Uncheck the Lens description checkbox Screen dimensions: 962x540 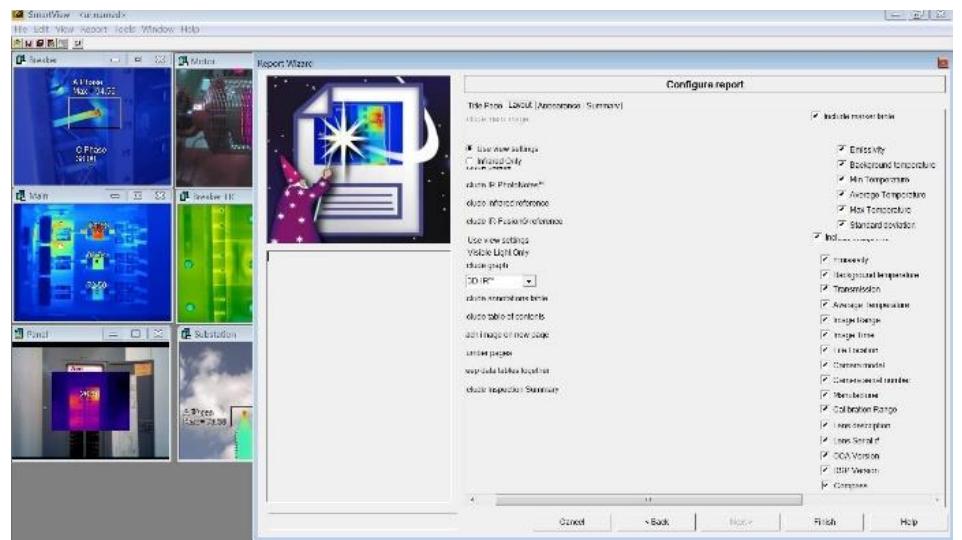pyautogui.click(x=825, y=425)
